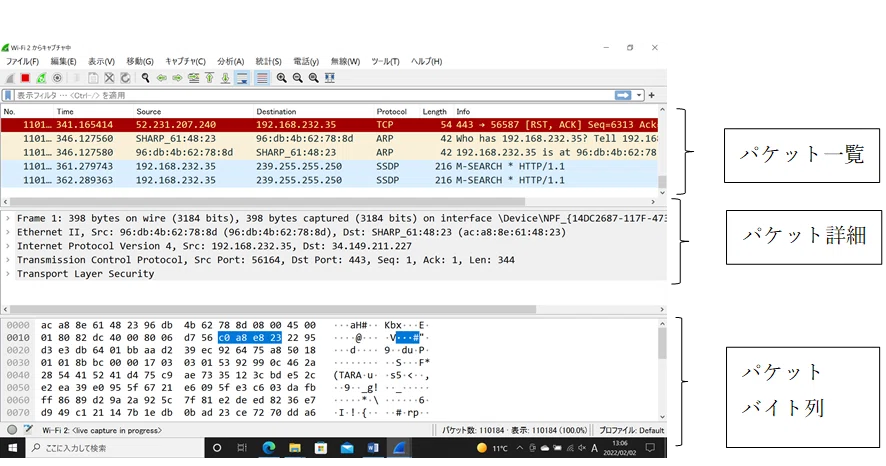Screen dimensions: 886x466
Task: Stop the live capture with red square
Action: 25,78
